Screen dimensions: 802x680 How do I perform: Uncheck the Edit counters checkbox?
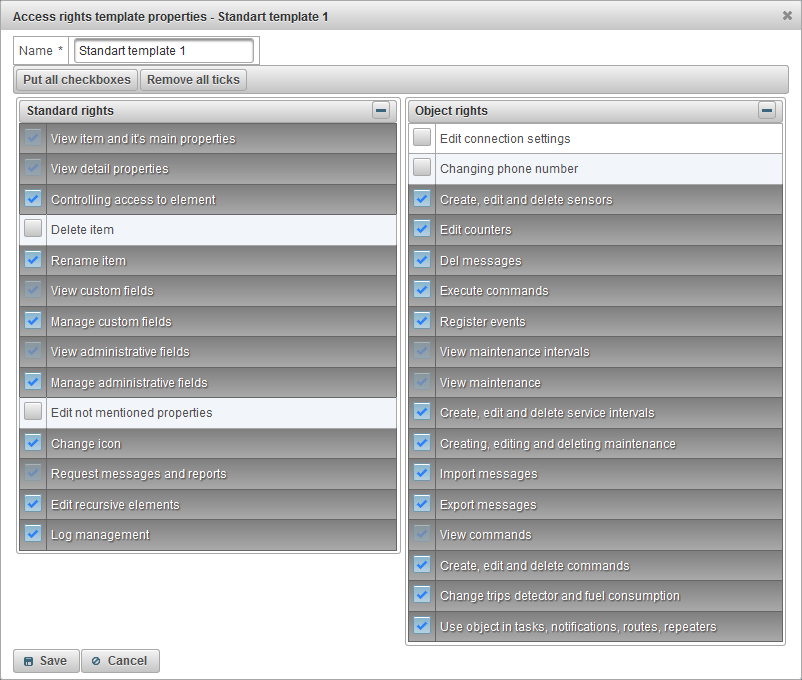pos(422,229)
